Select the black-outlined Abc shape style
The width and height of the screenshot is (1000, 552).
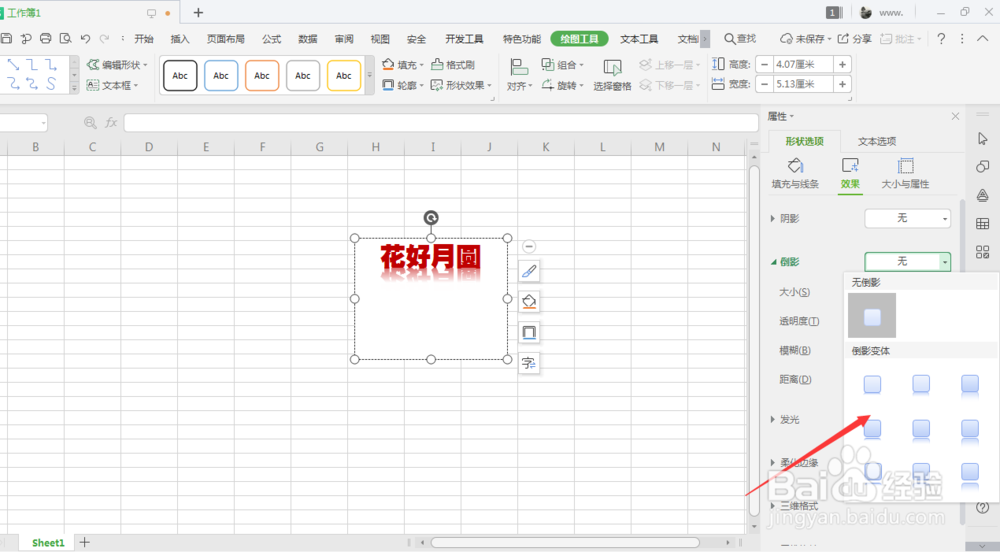tap(180, 75)
